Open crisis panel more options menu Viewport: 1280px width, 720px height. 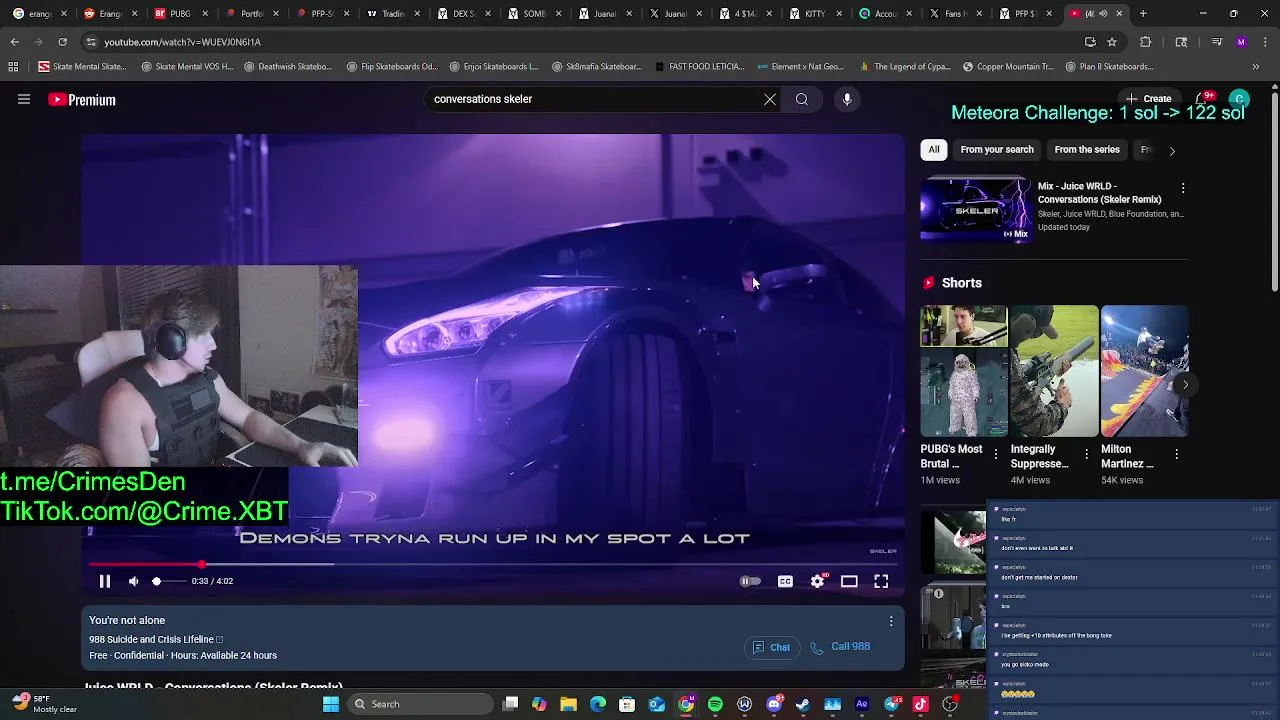tap(891, 621)
